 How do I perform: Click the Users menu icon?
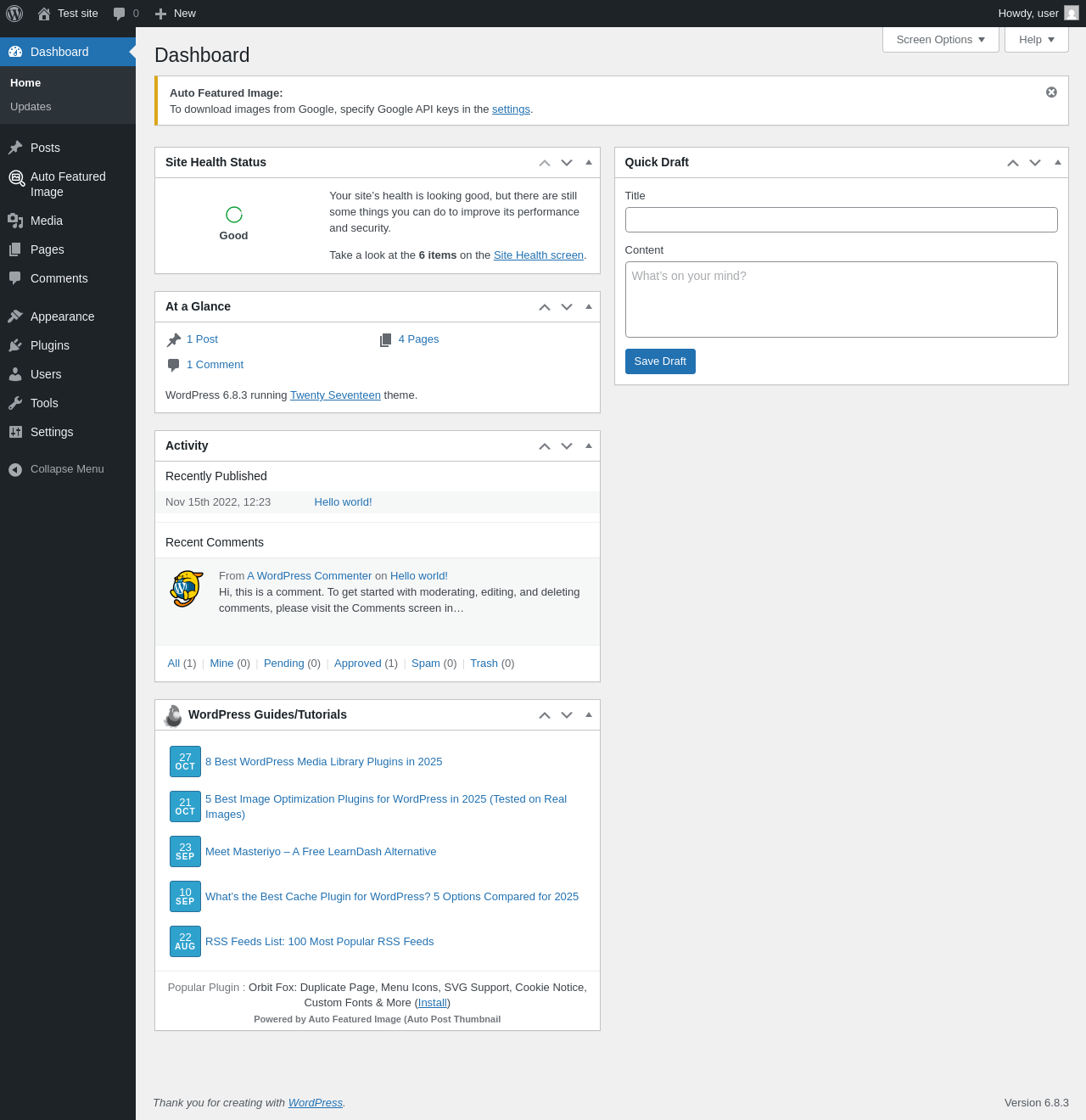tap(15, 374)
